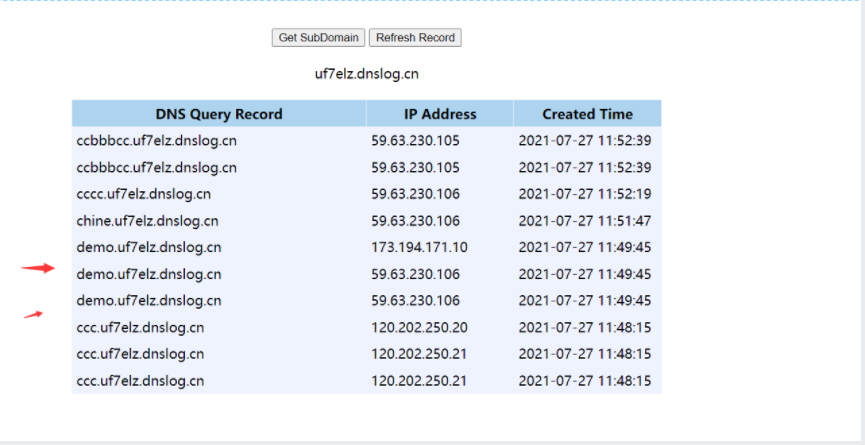
Task: Click the smaller red arrow annotation
Action: 34,315
